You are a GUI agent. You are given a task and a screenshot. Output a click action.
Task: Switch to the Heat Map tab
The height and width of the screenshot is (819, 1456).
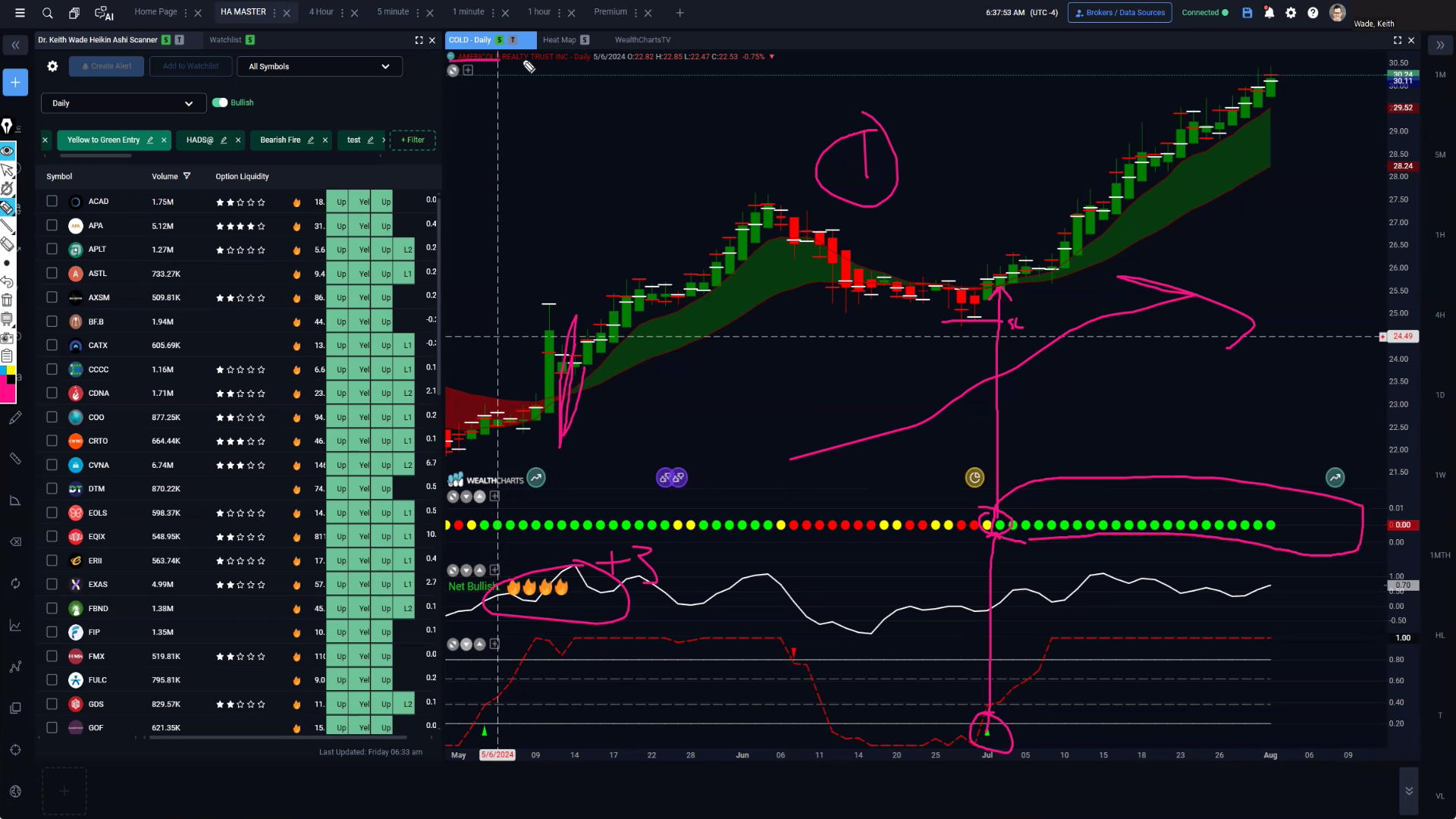[x=560, y=40]
